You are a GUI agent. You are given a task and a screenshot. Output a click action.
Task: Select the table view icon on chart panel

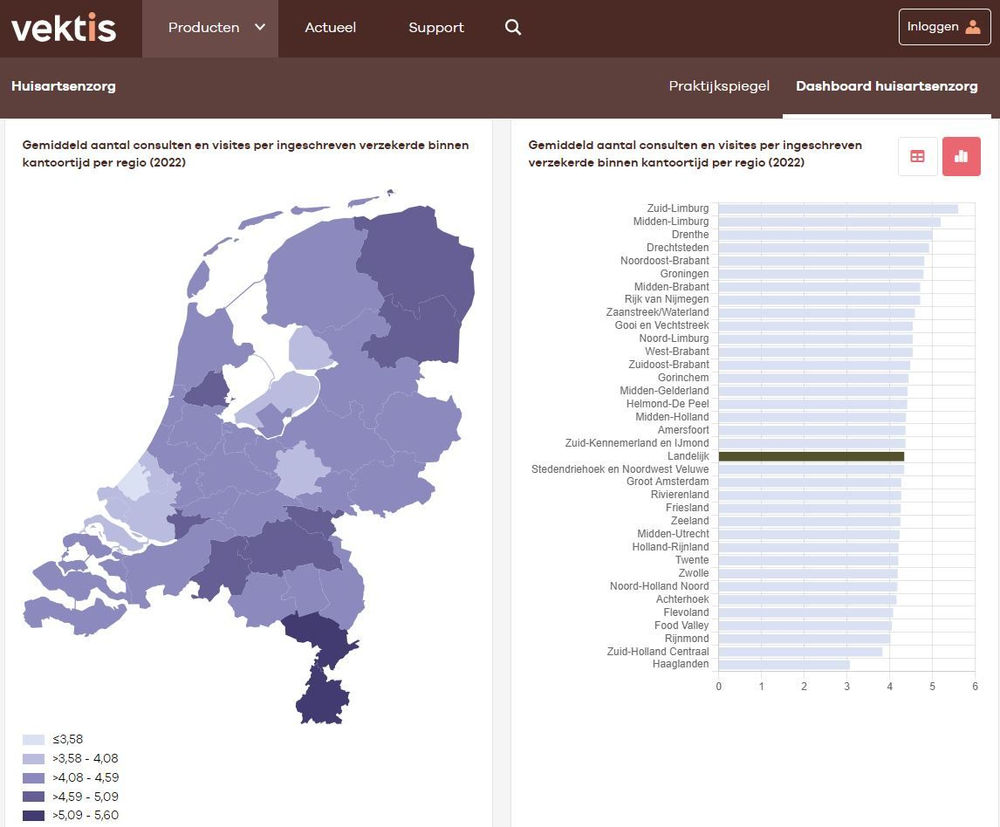[x=917, y=156]
